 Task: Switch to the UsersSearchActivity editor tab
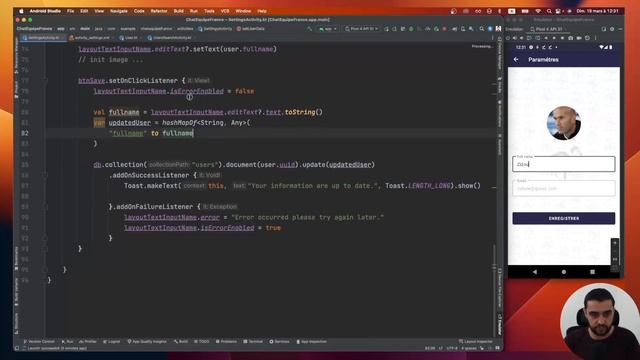(171, 38)
